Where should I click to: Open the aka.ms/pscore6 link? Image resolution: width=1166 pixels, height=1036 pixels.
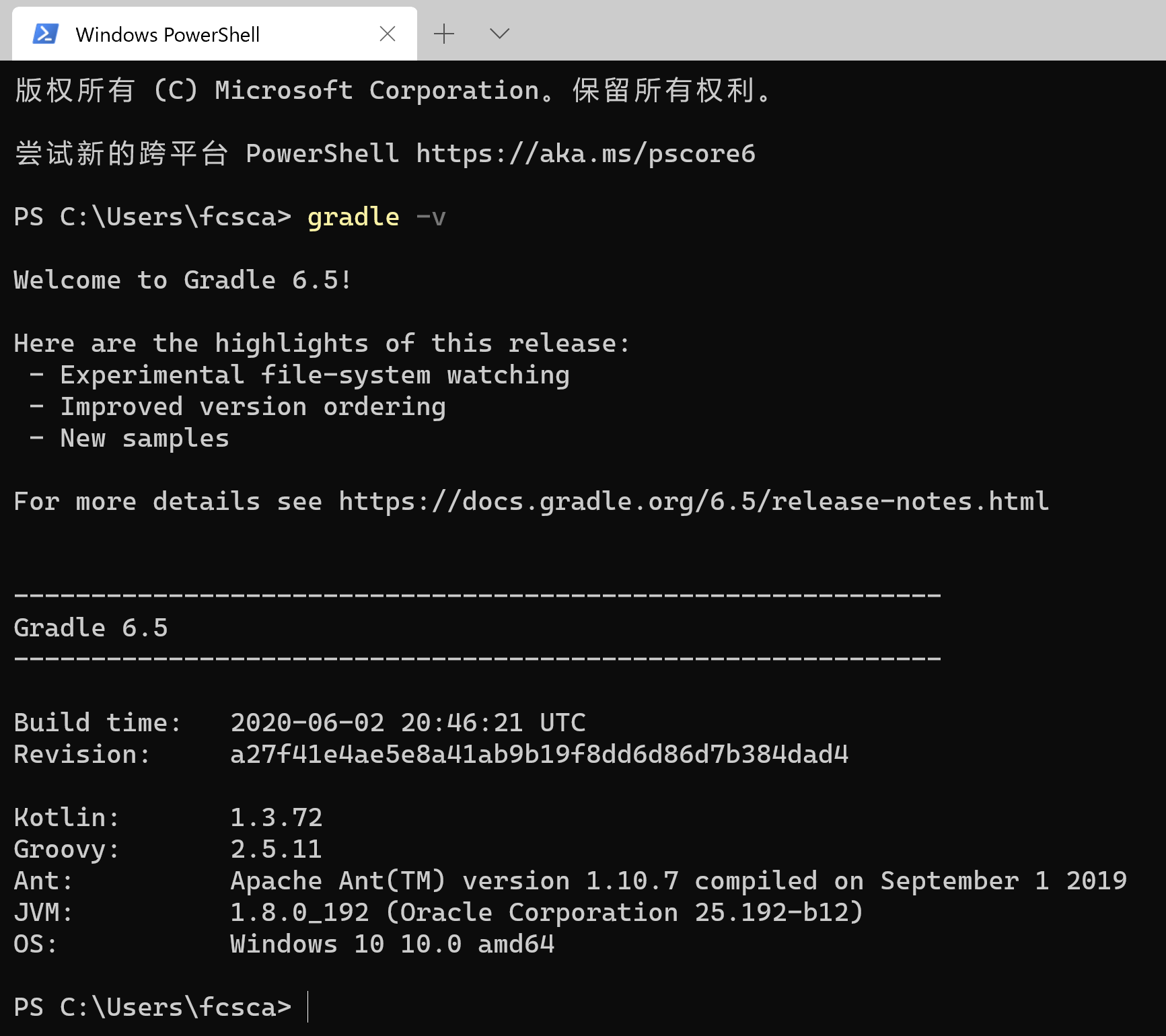click(x=585, y=154)
